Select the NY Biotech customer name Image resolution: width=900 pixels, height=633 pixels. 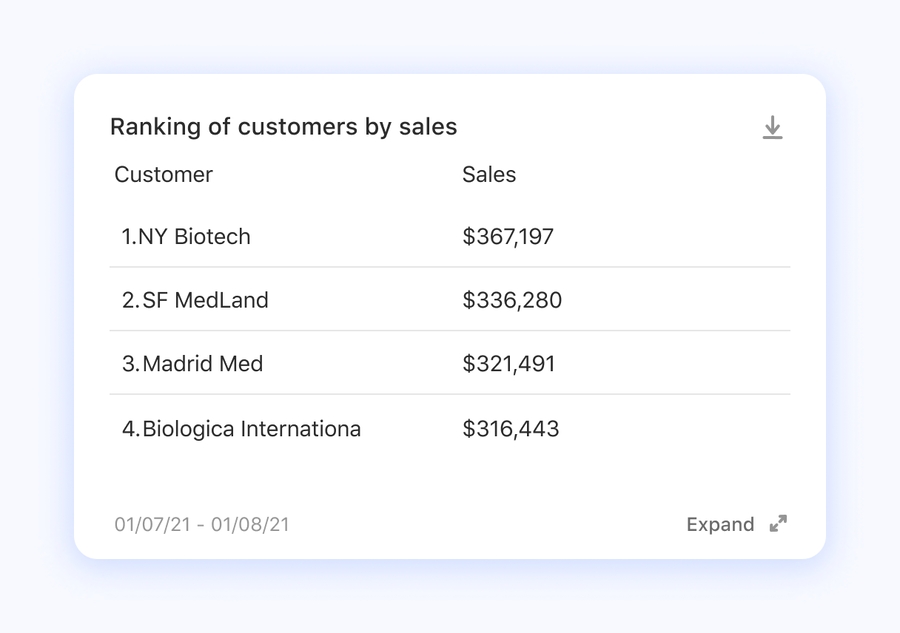(194, 237)
